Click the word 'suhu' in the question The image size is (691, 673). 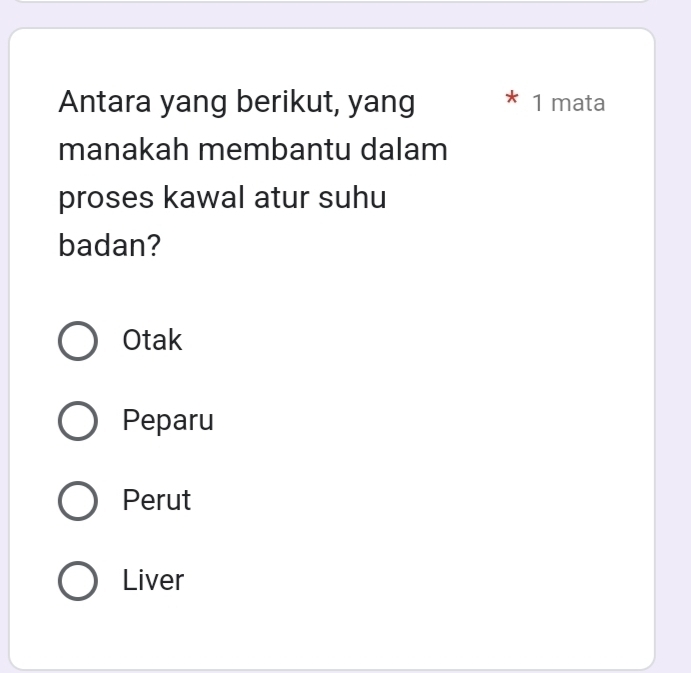(x=351, y=198)
